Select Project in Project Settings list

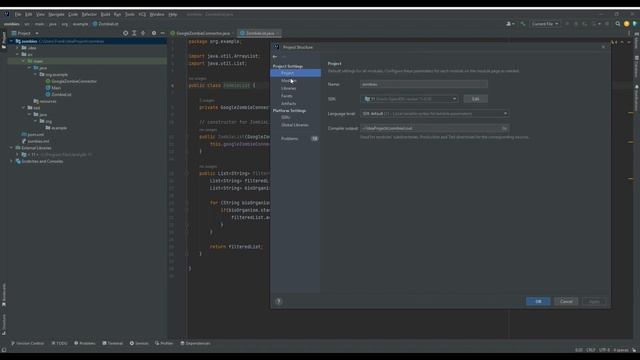287,73
